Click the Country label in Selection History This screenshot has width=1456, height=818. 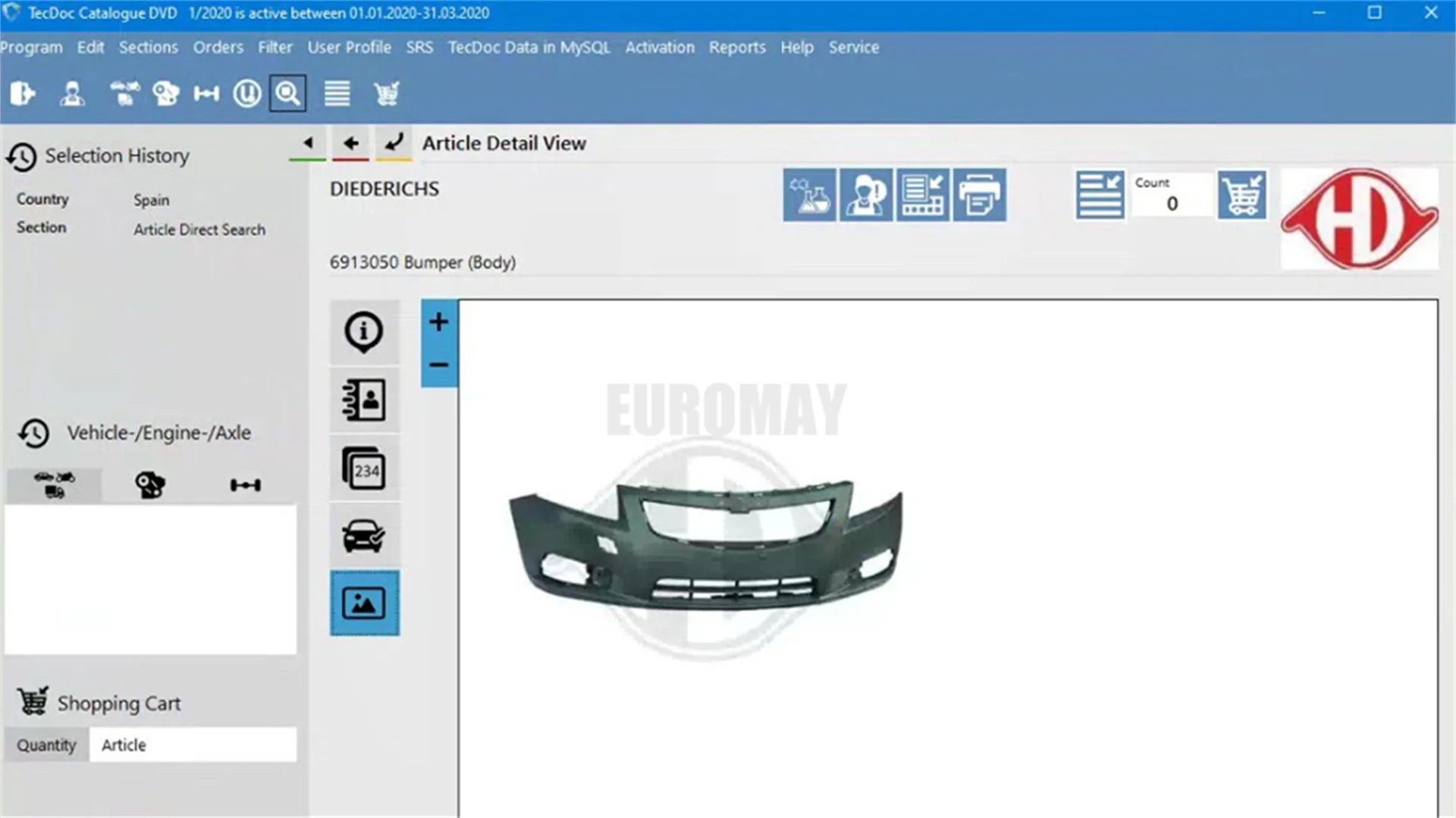point(42,199)
